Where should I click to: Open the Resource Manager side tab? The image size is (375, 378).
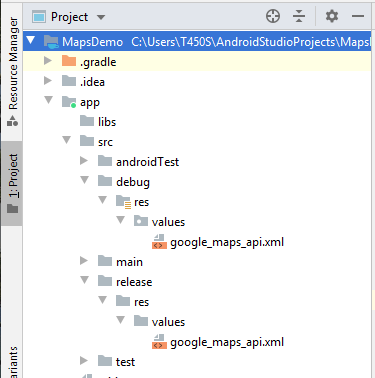click(x=13, y=72)
